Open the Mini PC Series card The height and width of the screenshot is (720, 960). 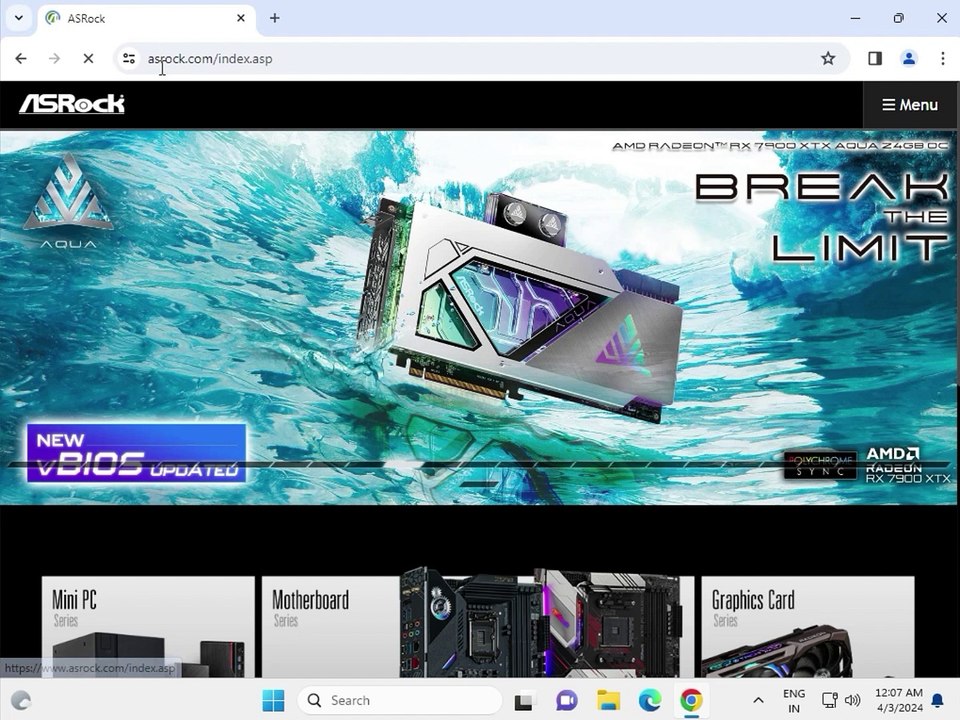click(x=148, y=626)
